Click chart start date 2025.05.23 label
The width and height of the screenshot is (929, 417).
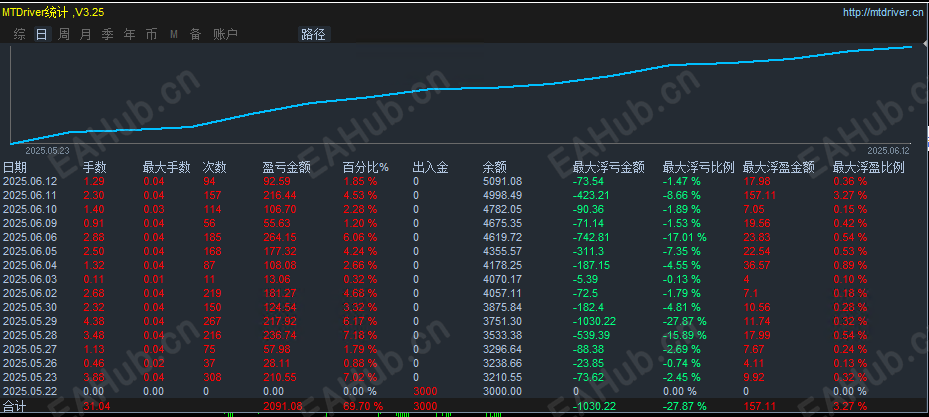47,150
